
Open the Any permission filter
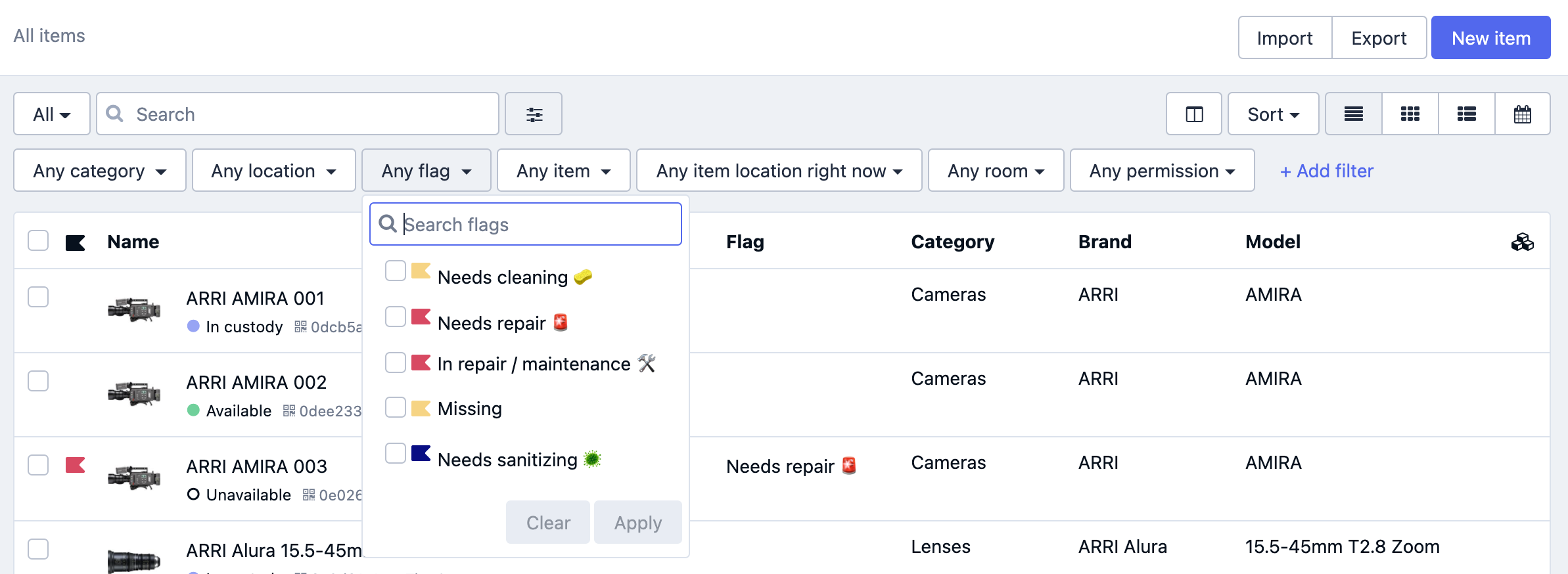pos(1163,171)
